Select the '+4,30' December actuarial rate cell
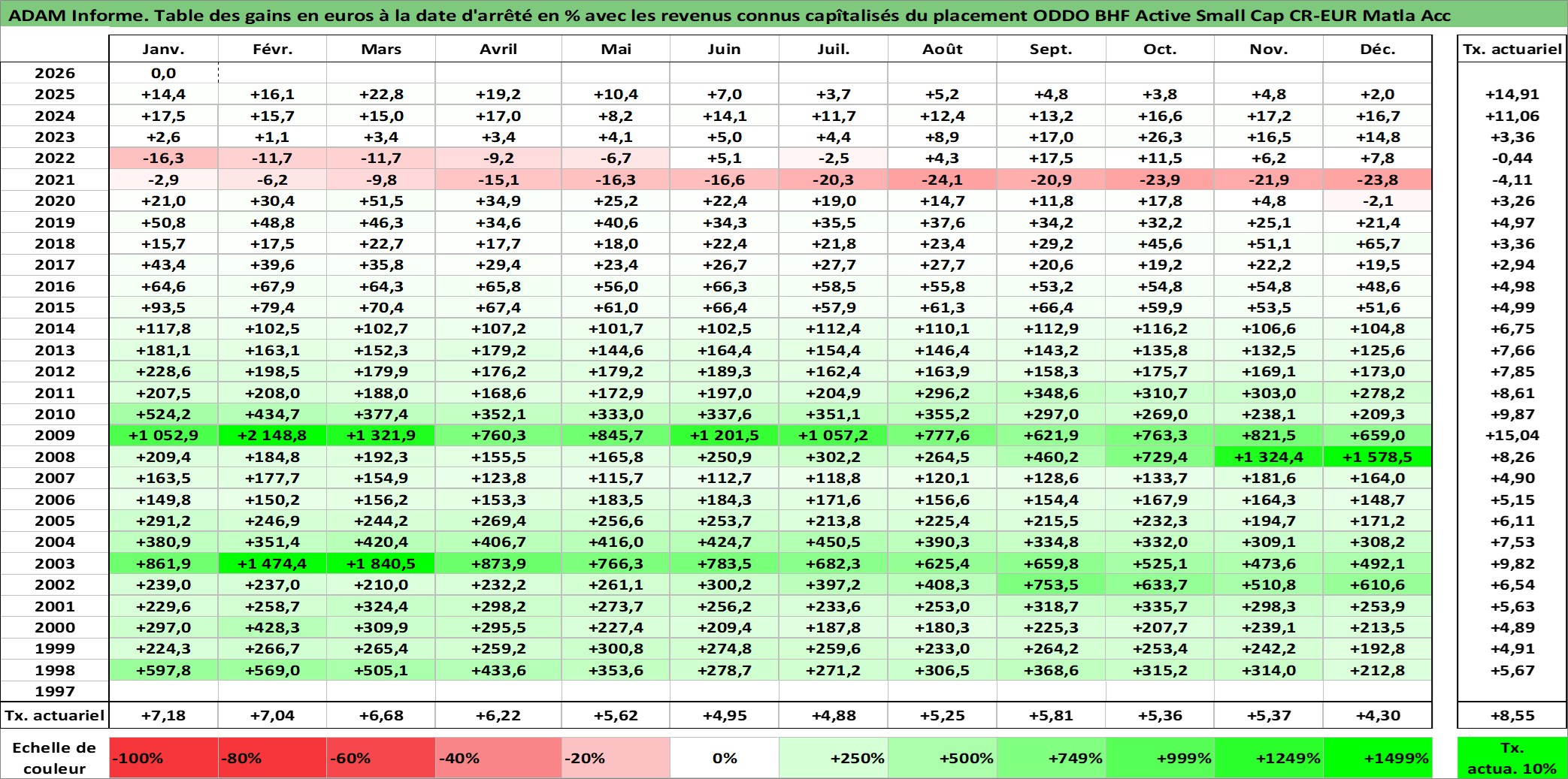 click(x=1378, y=715)
